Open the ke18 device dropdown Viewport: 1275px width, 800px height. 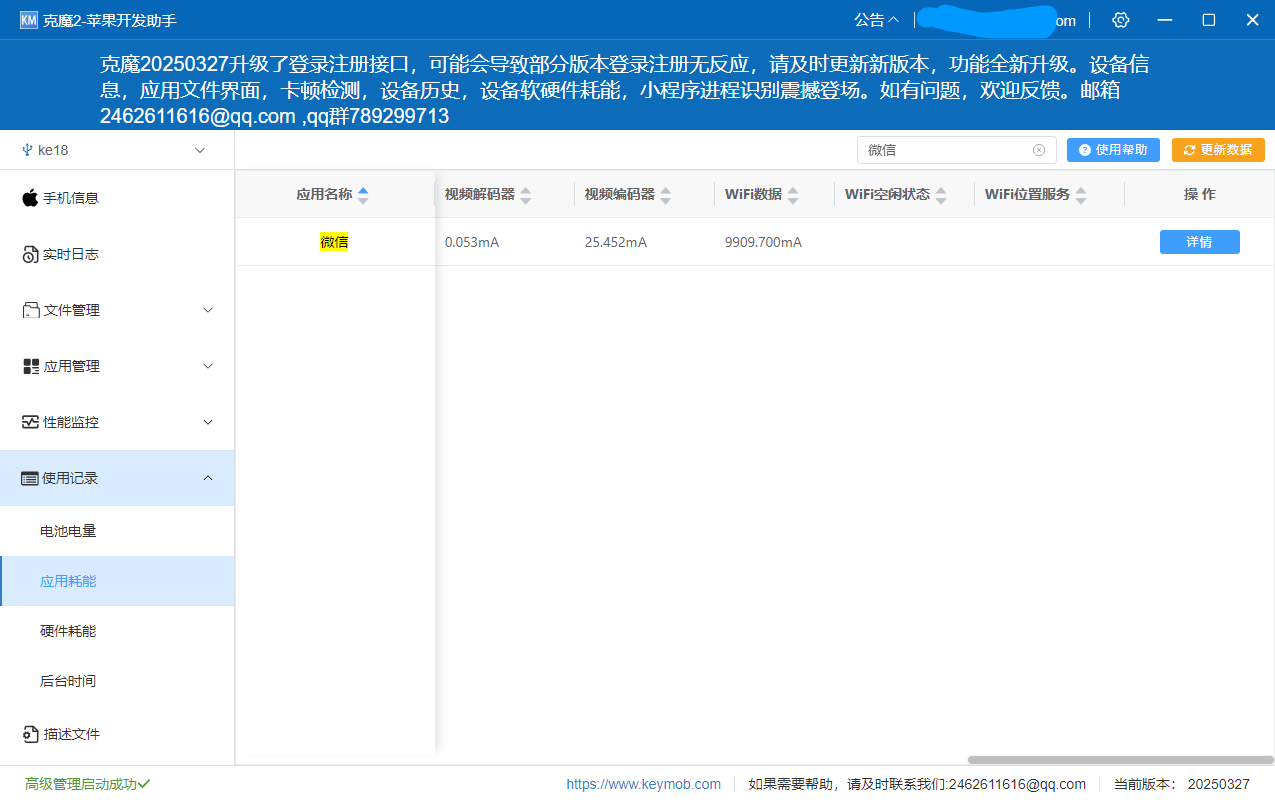pyautogui.click(x=117, y=150)
